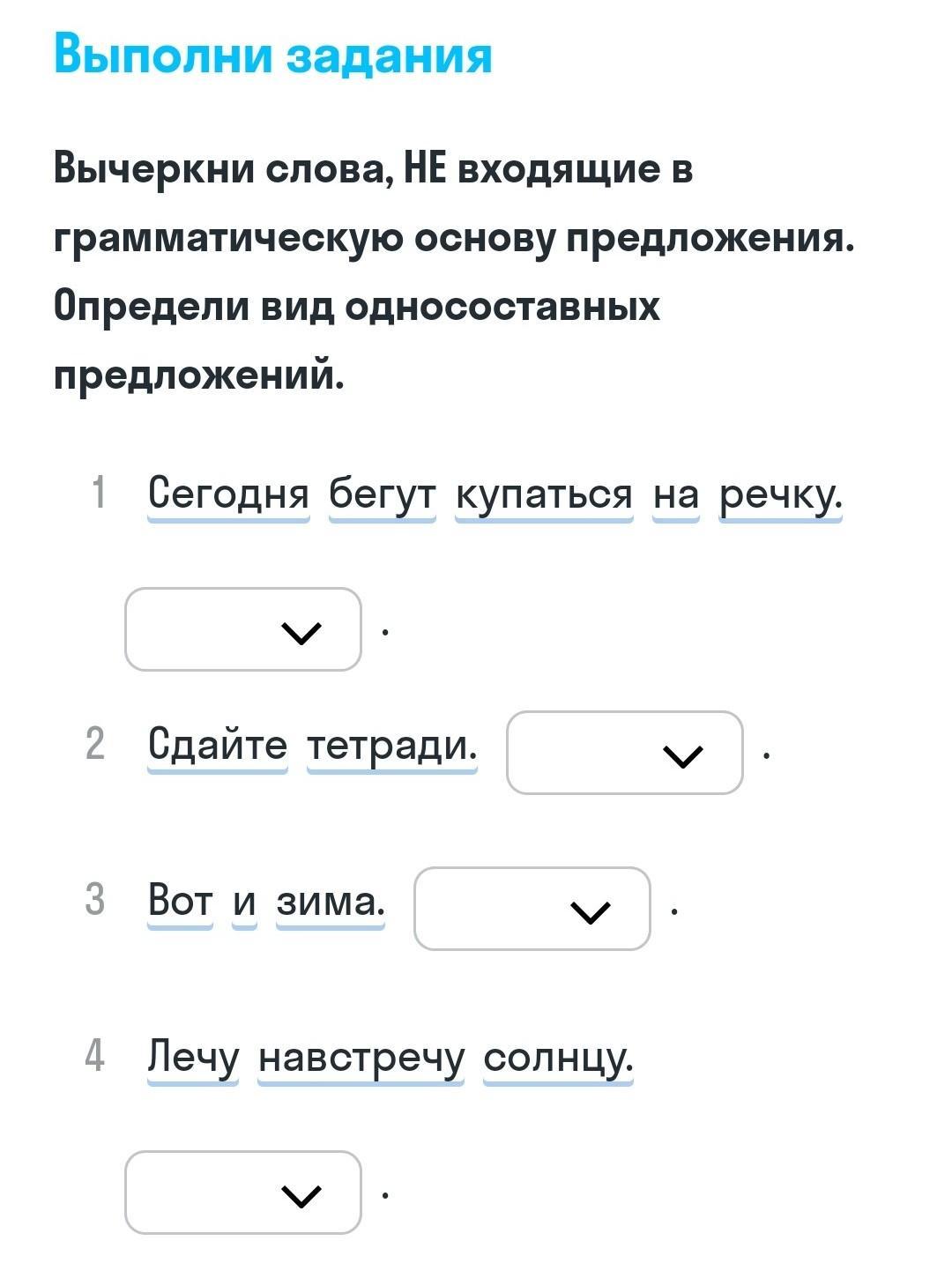Image resolution: width=952 pixels, height=1278 pixels.
Task: Strike out the word 'навстречу'
Action: (361, 1056)
